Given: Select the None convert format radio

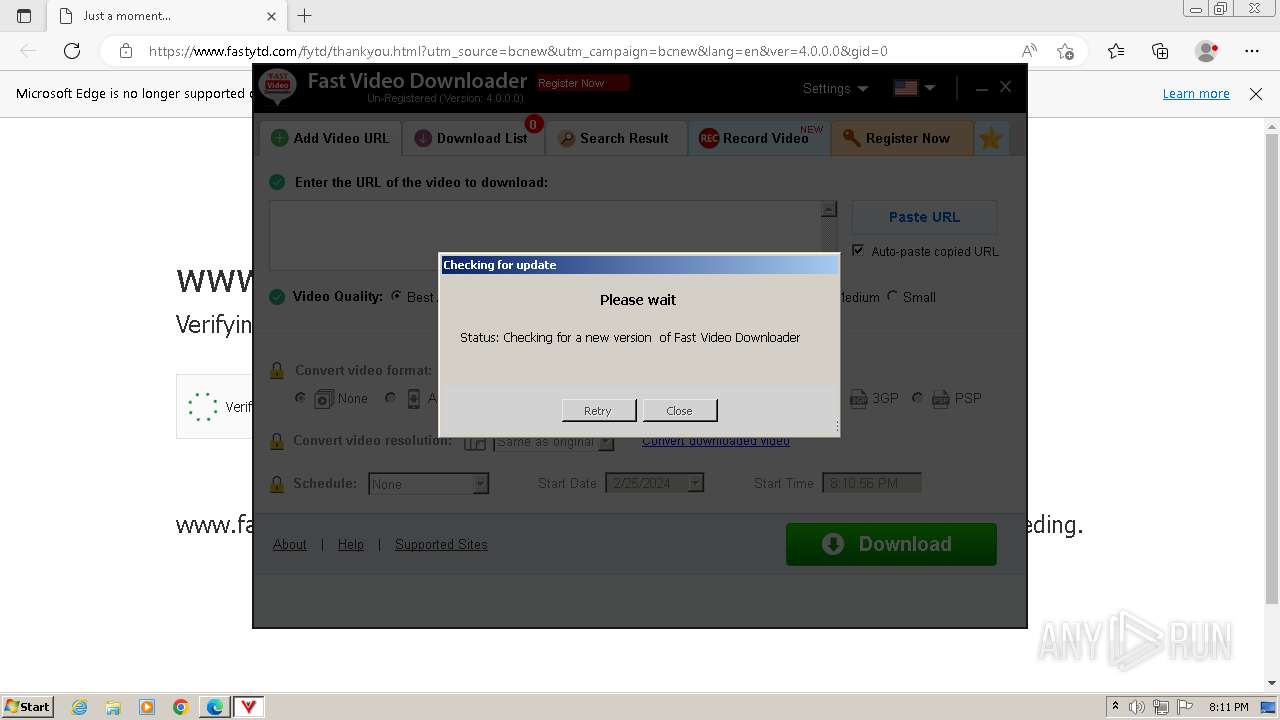Looking at the screenshot, I should point(300,398).
